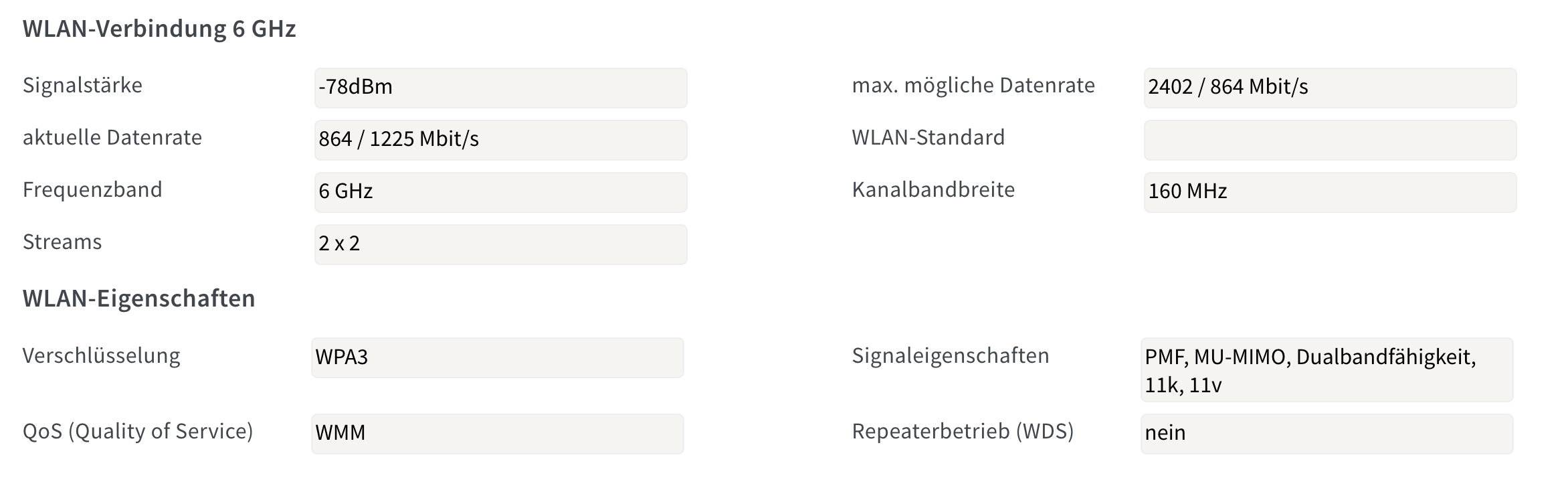Image resolution: width=1568 pixels, height=498 pixels.
Task: Click the Verschlüsselung field showing WPA3
Action: coord(497,357)
